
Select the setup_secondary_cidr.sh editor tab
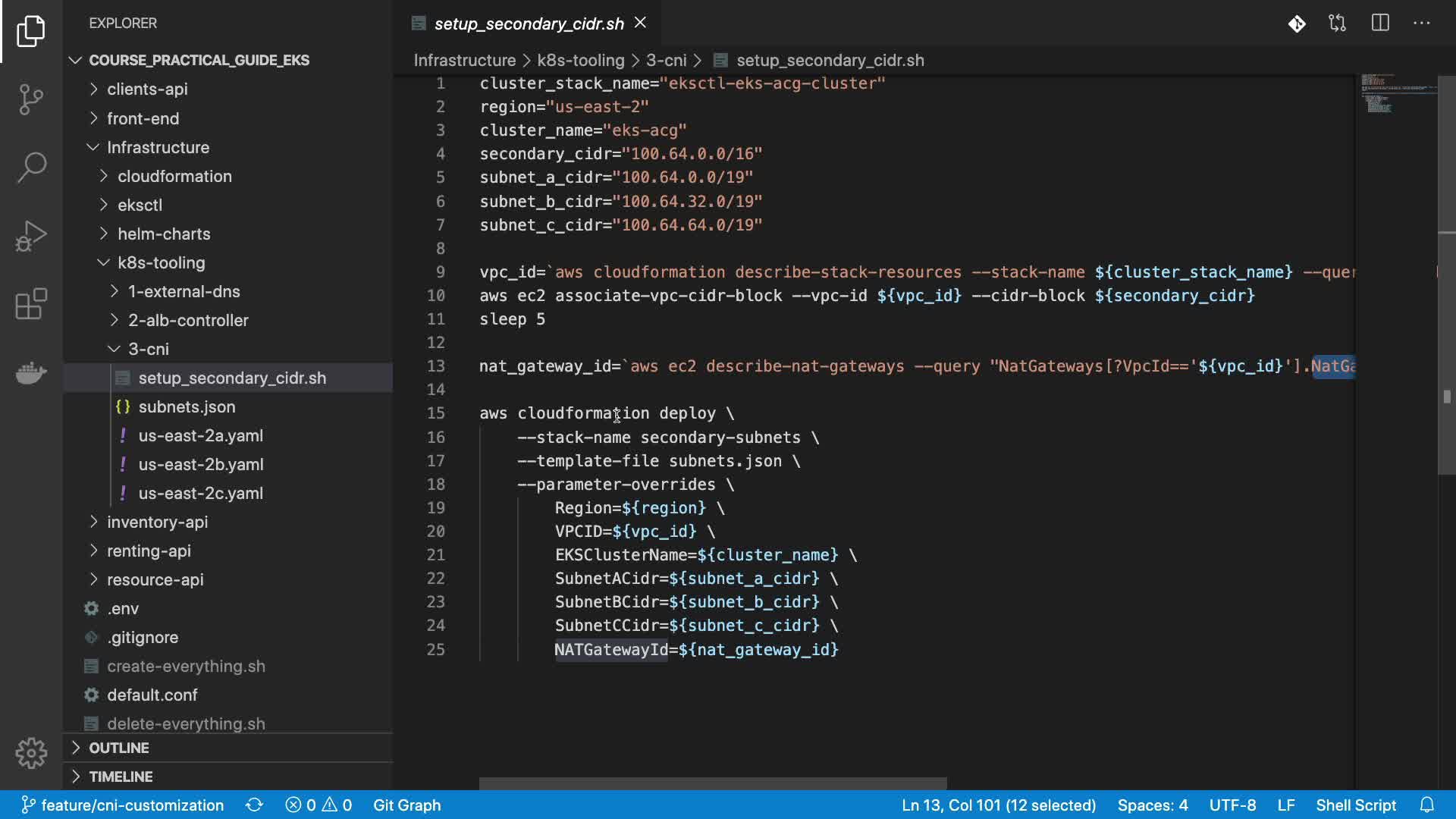coord(529,24)
